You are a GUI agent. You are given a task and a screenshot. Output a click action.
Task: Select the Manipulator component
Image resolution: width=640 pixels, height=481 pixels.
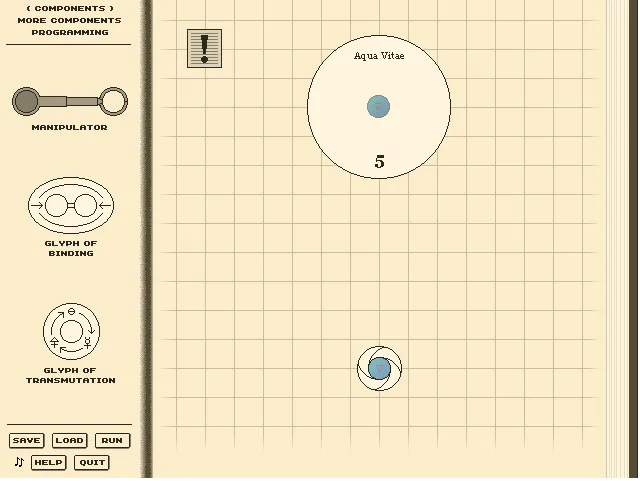(x=70, y=101)
